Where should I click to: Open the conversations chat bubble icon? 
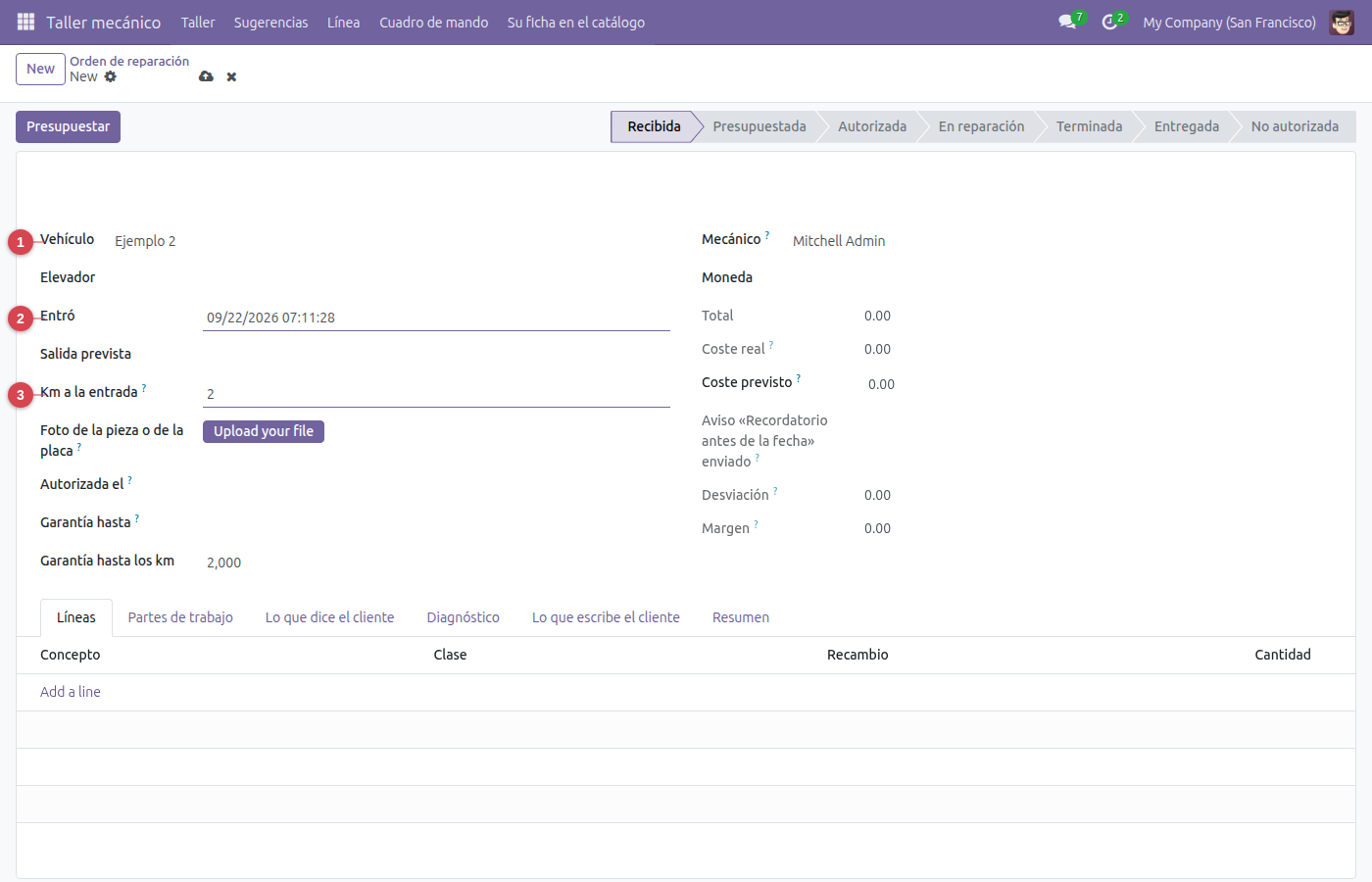tap(1067, 22)
